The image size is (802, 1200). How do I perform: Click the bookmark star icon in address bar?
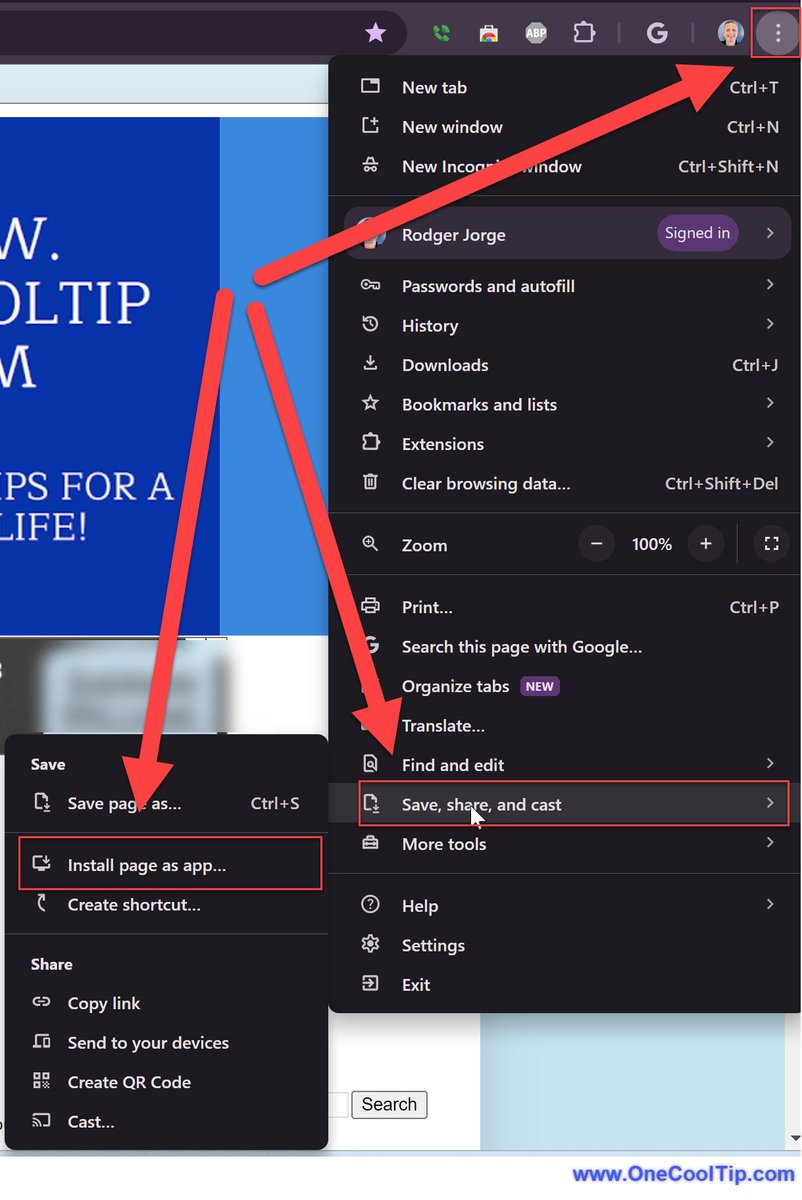point(375,33)
